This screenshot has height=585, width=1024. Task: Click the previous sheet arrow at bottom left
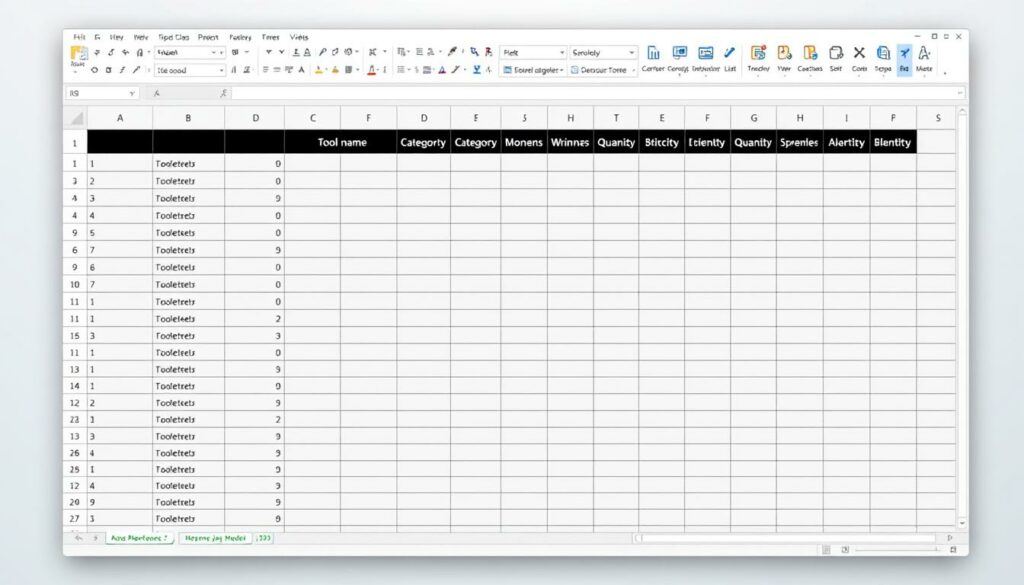click(78, 538)
